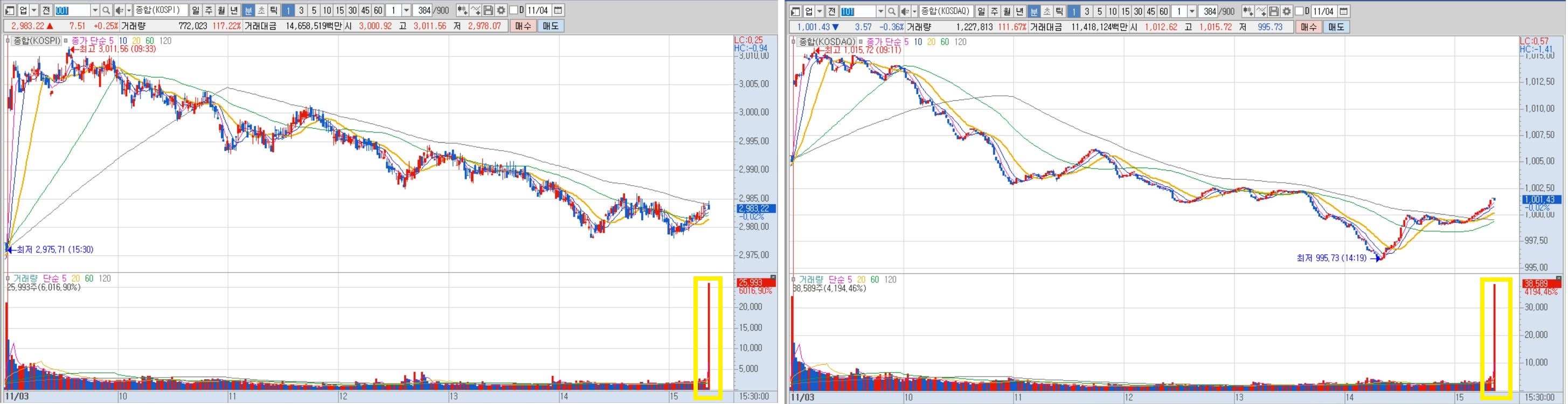The height and width of the screenshot is (404, 1568).
Task: Click the 전 button in KOSPI toolbar
Action: click(46, 10)
